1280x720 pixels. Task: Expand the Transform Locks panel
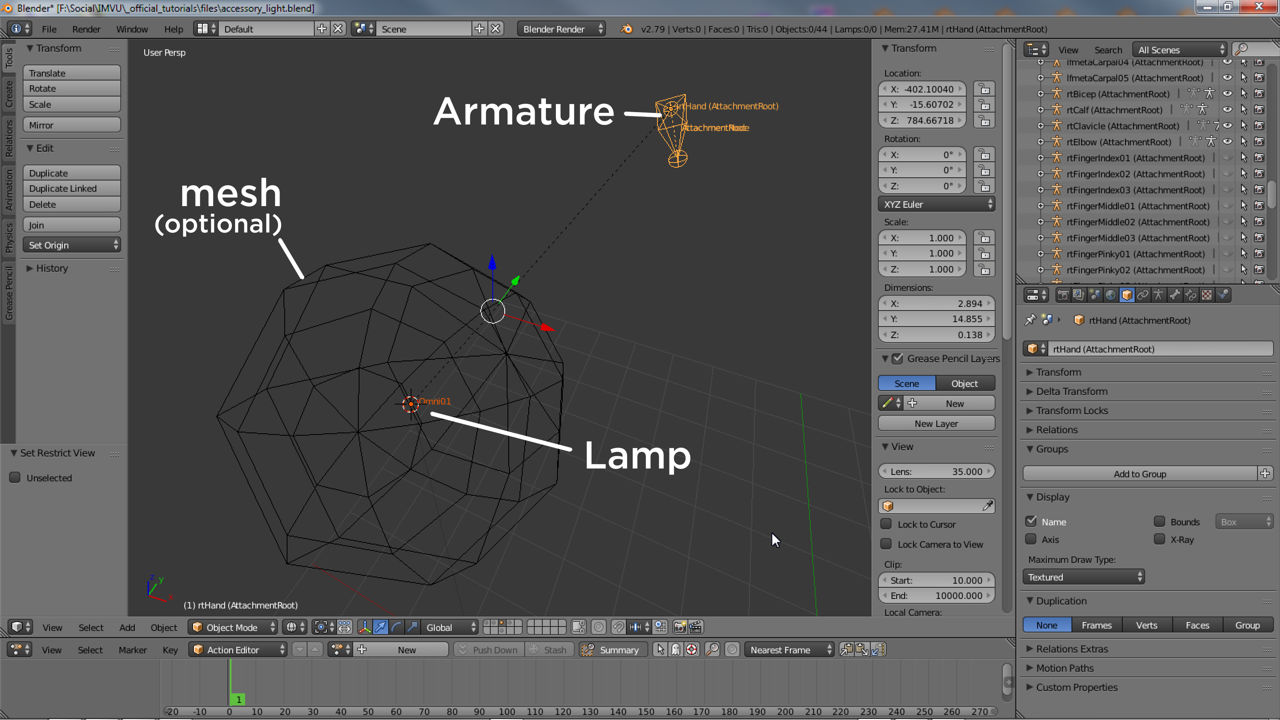coord(1072,410)
